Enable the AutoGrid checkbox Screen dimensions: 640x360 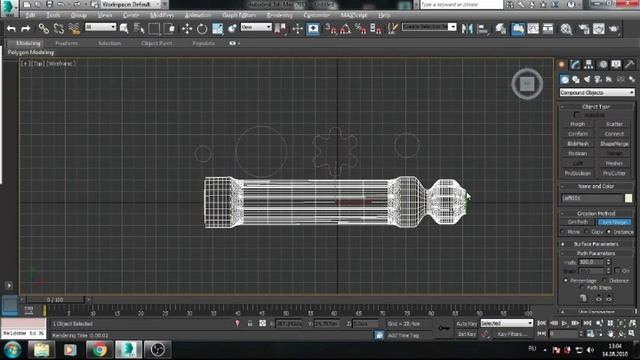point(576,115)
